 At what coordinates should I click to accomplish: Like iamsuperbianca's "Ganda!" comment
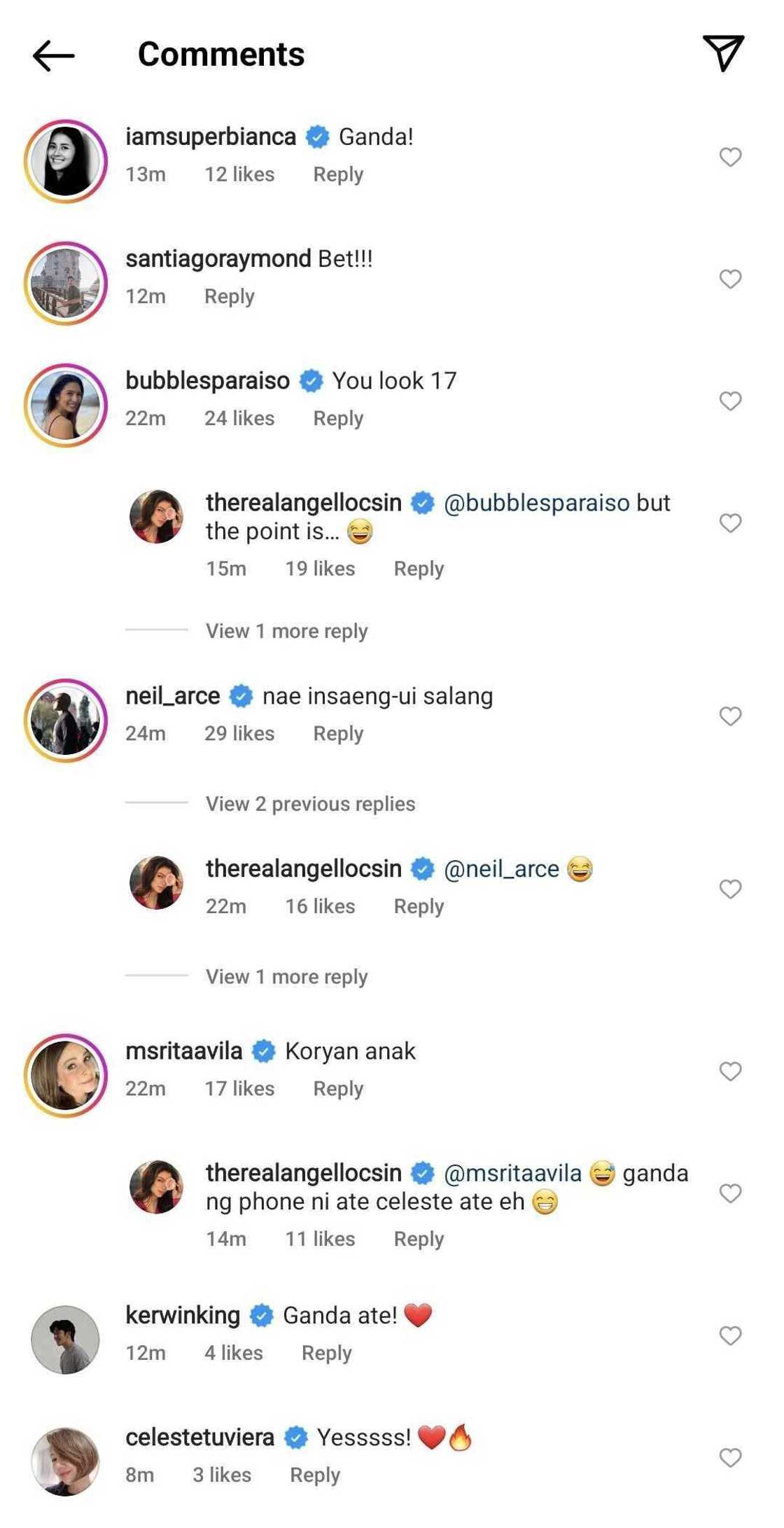pos(730,158)
